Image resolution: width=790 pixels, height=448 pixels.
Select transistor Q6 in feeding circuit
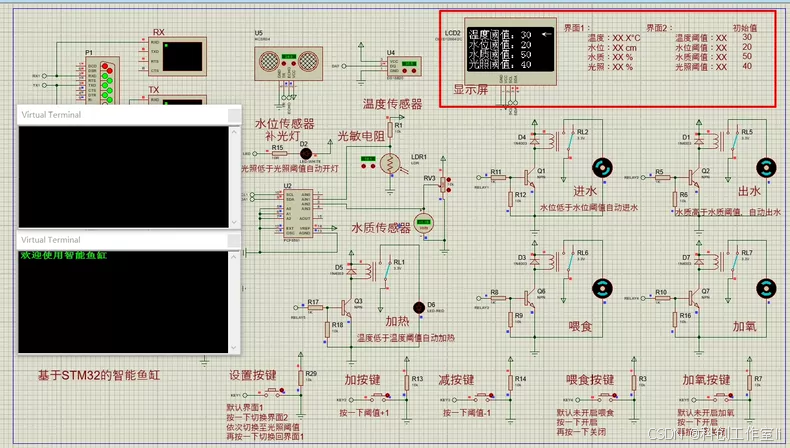click(x=529, y=298)
